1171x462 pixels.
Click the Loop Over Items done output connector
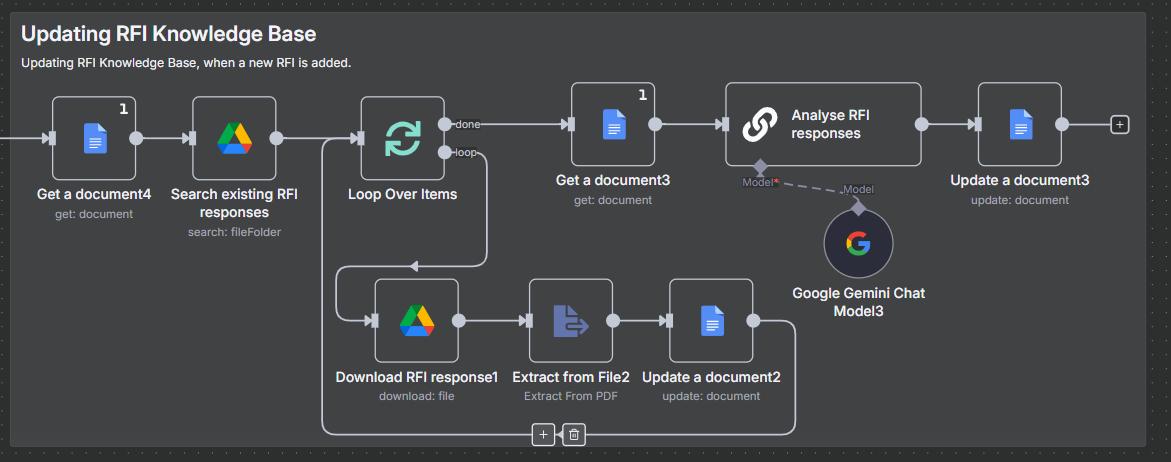tap(444, 124)
